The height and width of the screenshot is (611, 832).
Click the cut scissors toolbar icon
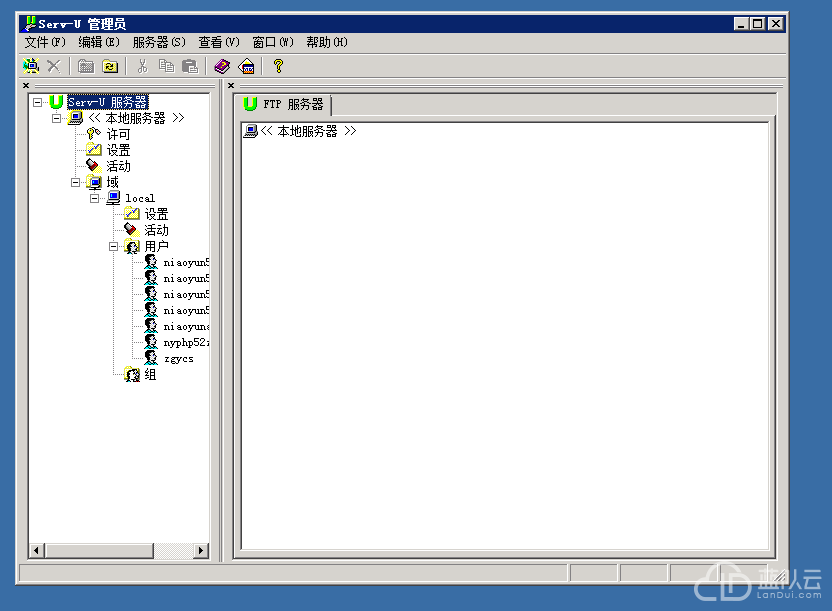click(x=142, y=66)
